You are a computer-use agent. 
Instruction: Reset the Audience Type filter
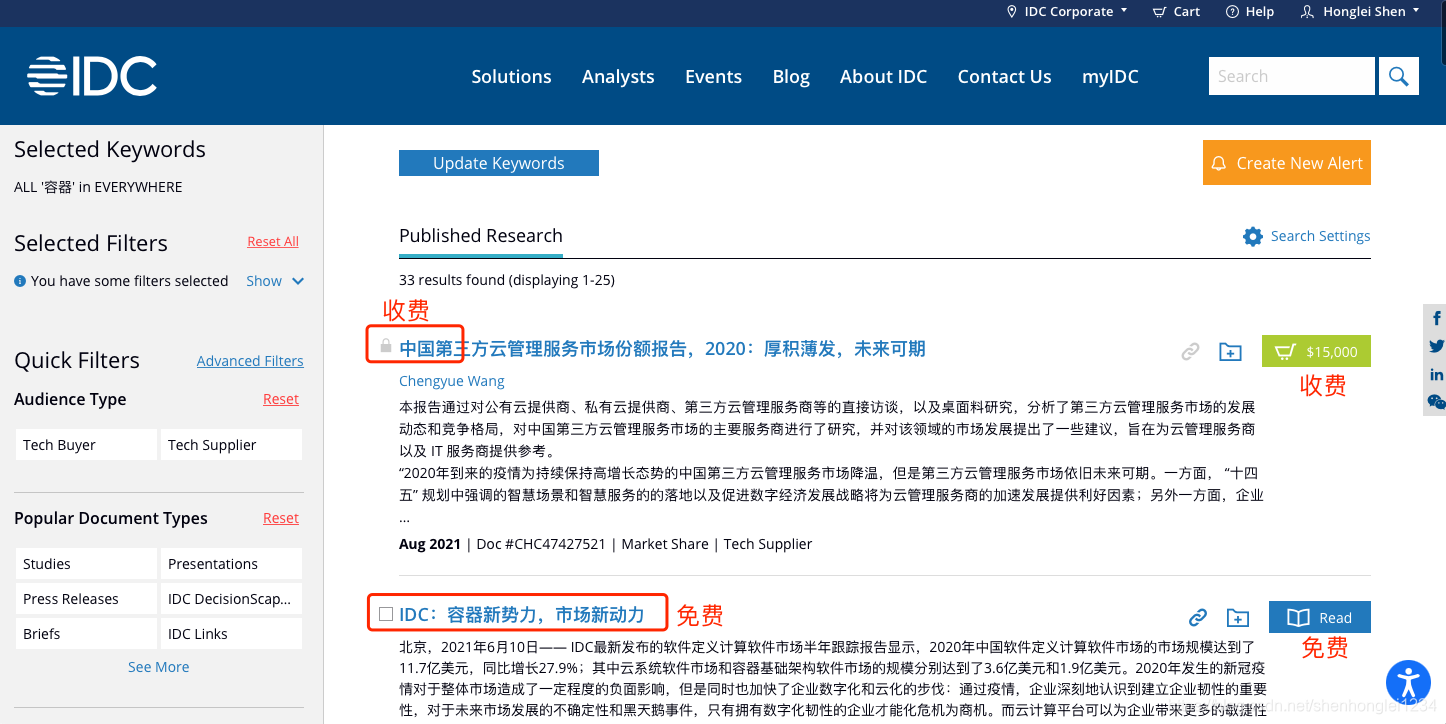point(281,399)
